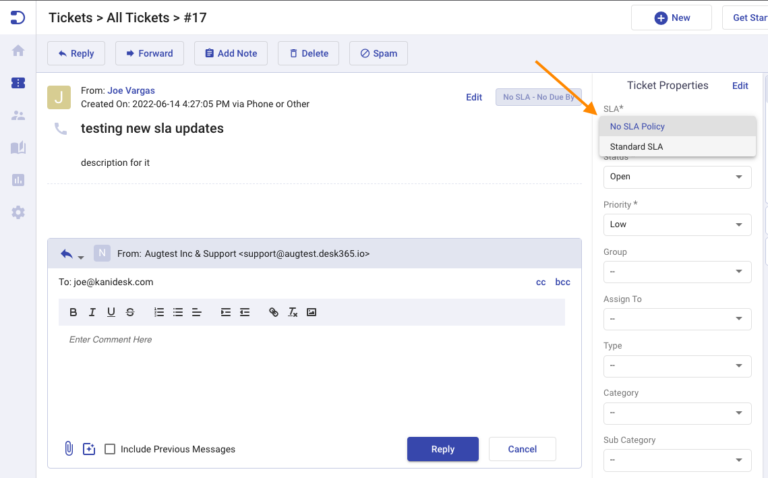Image resolution: width=768 pixels, height=478 pixels.
Task: Click the first indent icon in the toolbar
Action: [x=225, y=312]
